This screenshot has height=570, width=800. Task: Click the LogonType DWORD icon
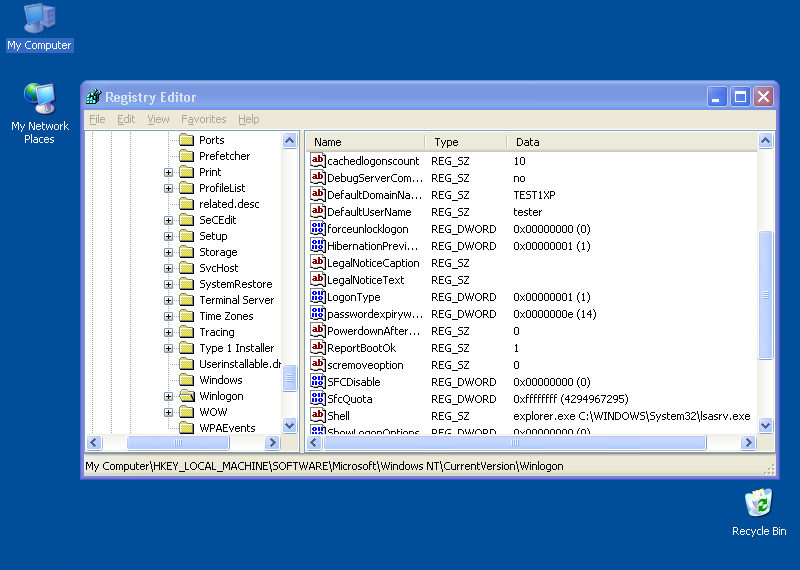point(317,296)
